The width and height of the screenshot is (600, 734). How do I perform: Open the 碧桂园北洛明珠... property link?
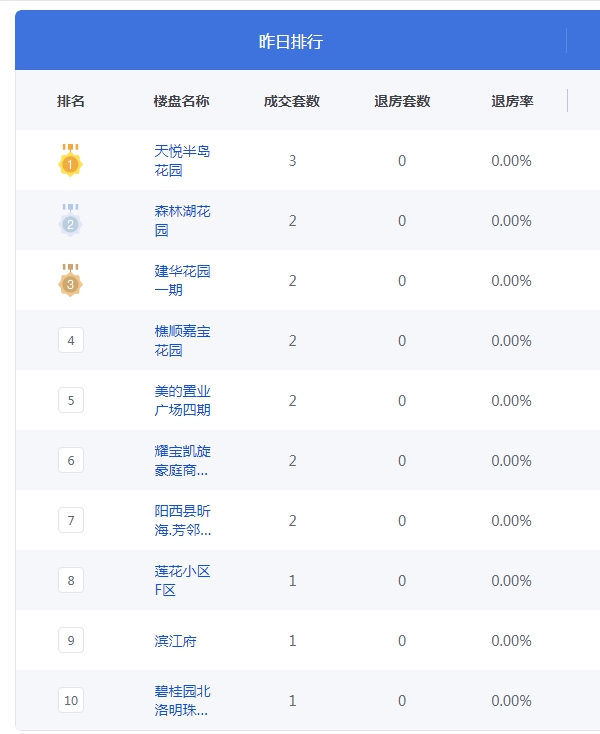click(x=183, y=701)
